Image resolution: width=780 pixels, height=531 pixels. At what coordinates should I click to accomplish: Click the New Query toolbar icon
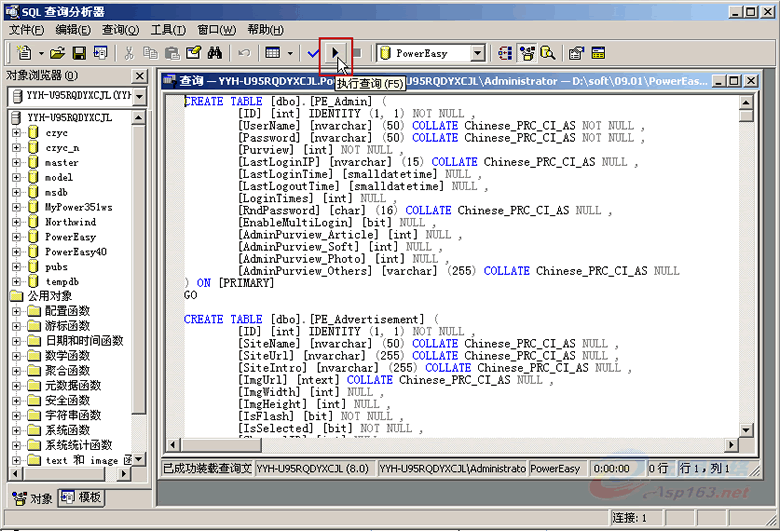point(24,53)
